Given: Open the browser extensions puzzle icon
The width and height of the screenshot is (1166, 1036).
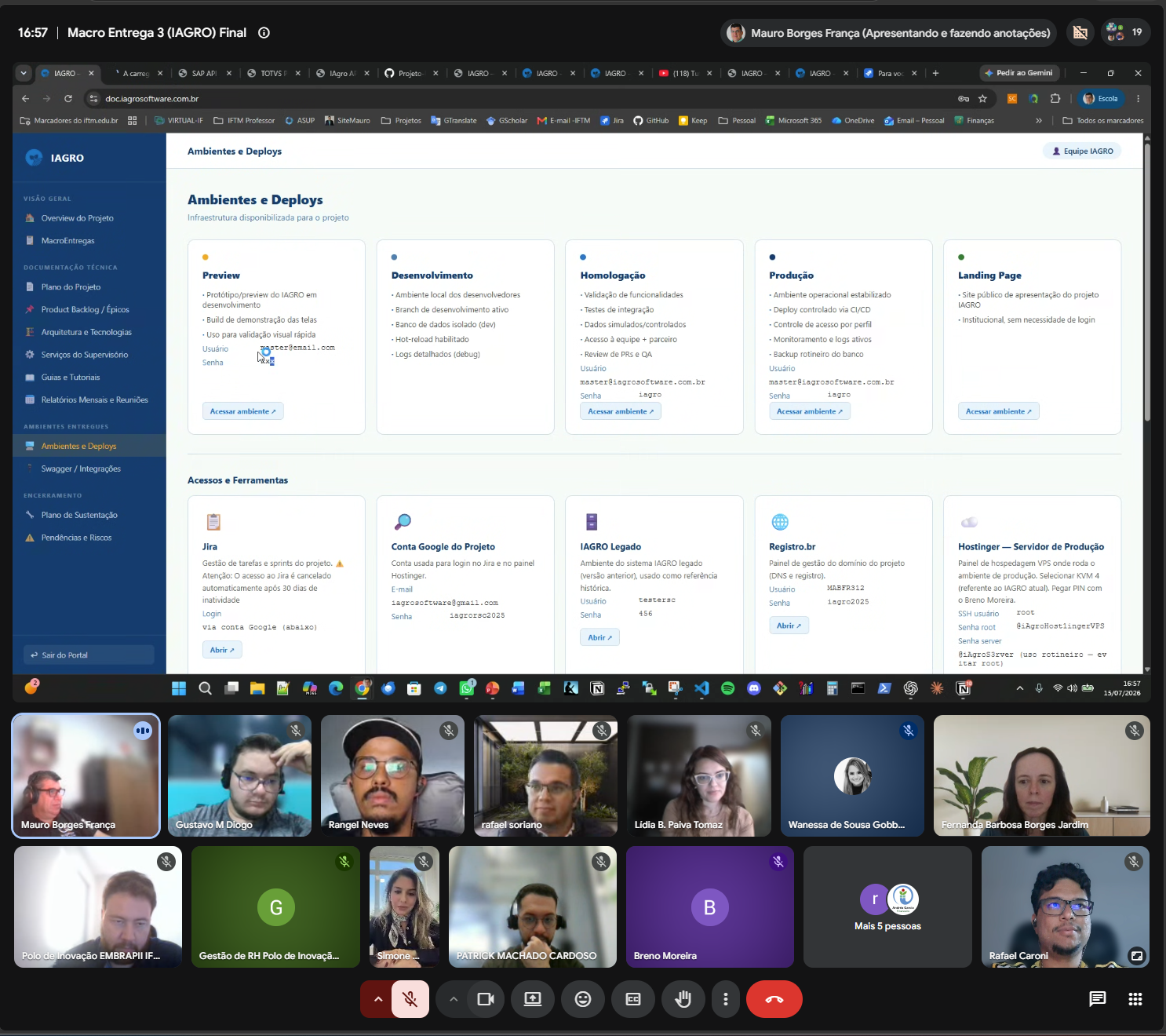Looking at the screenshot, I should point(1055,99).
